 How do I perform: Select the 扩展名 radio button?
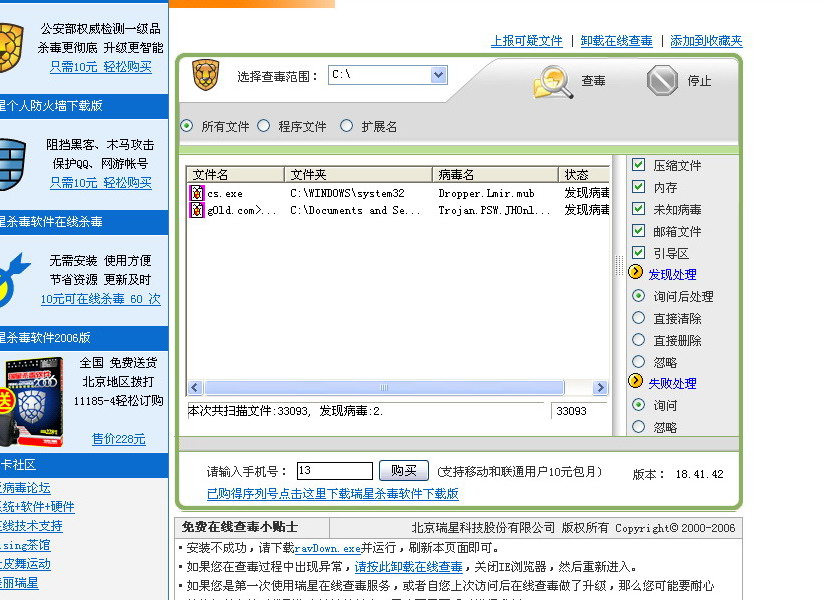pos(346,126)
